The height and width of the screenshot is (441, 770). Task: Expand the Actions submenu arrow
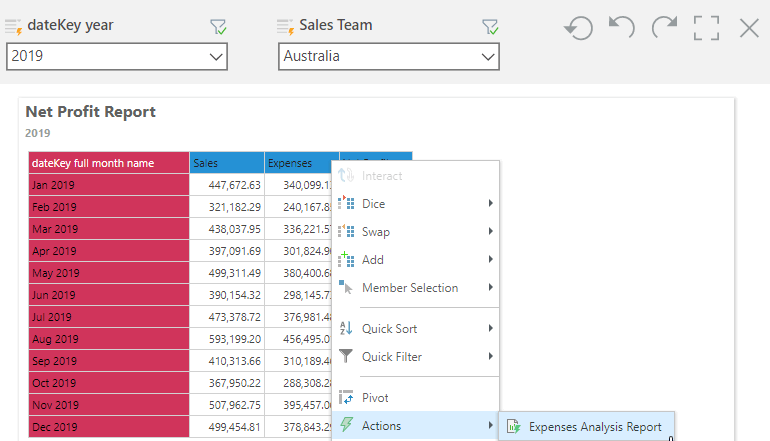click(490, 425)
